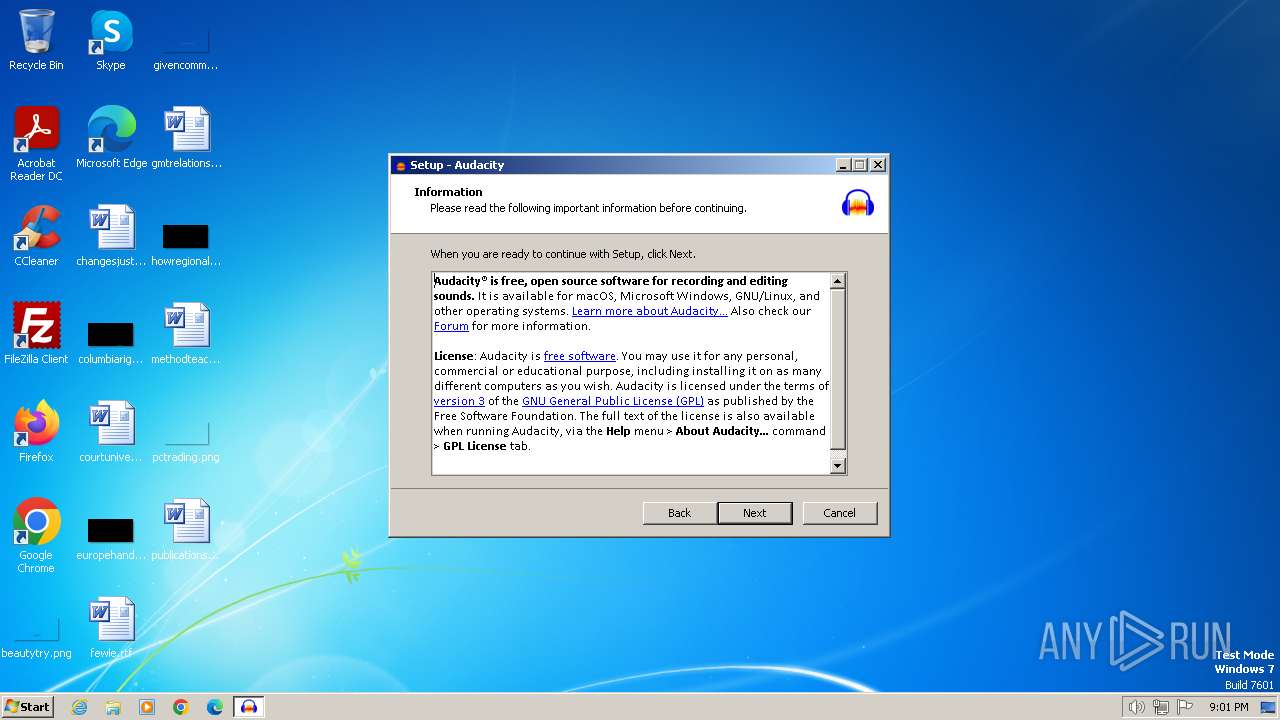Switch to the Audacity setup taskbar item
The width and height of the screenshot is (1280, 720).
click(x=249, y=707)
